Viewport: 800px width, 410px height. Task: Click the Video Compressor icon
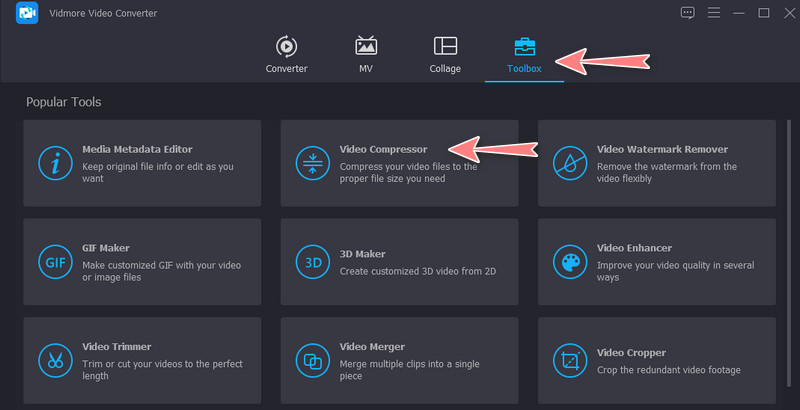click(312, 163)
